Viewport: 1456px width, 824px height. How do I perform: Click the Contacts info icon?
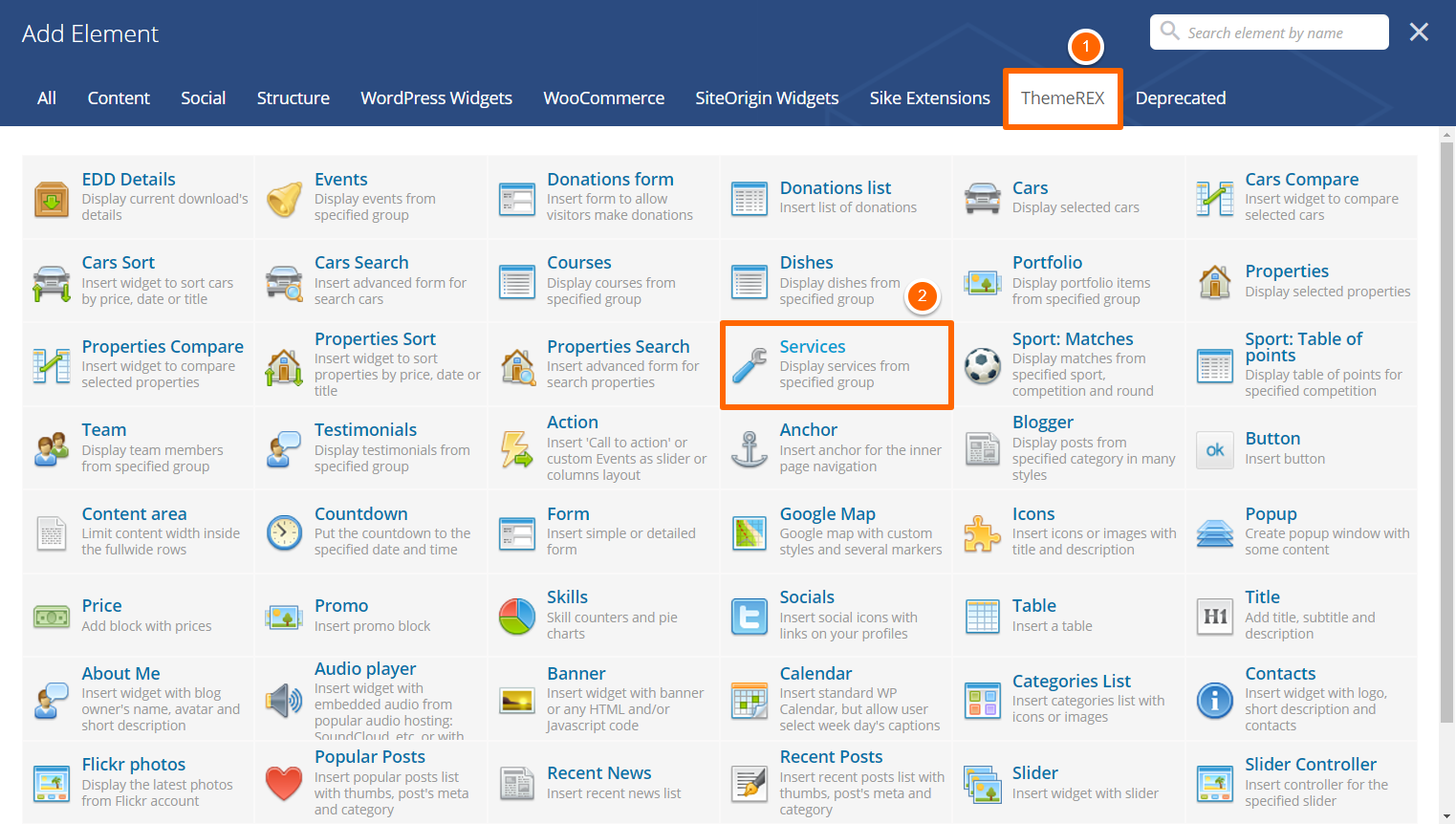coord(1215,701)
